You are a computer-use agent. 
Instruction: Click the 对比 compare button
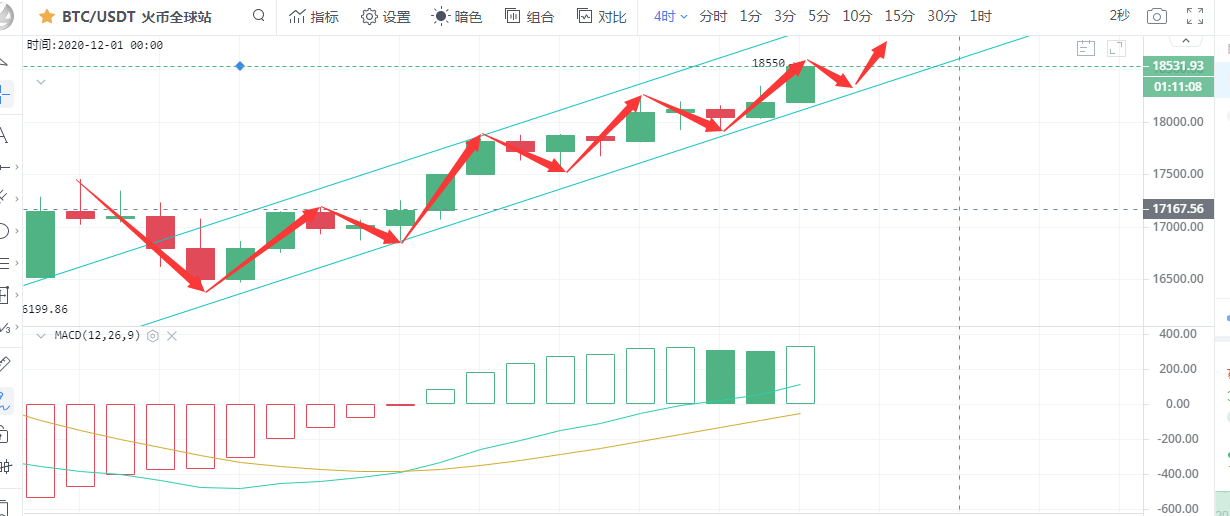pos(602,17)
